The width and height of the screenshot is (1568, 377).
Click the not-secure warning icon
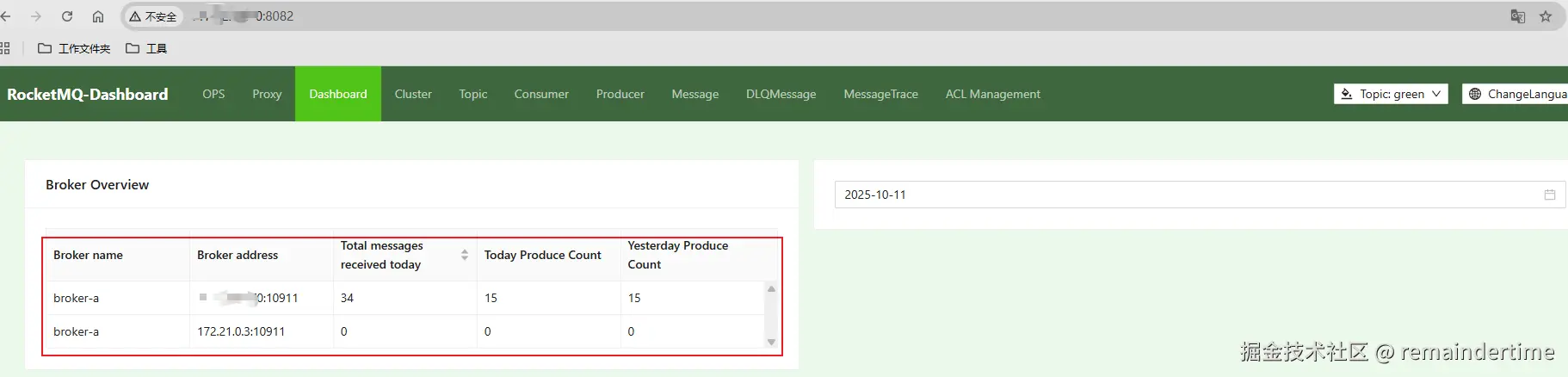(135, 16)
